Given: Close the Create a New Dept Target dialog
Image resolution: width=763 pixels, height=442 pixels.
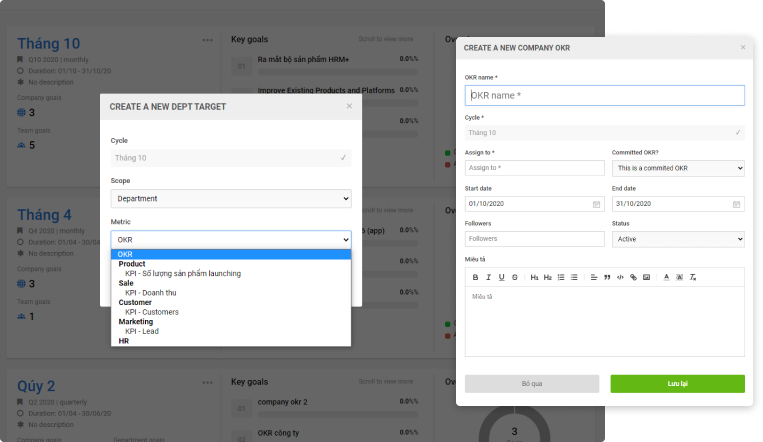Looking at the screenshot, I should coord(349,106).
